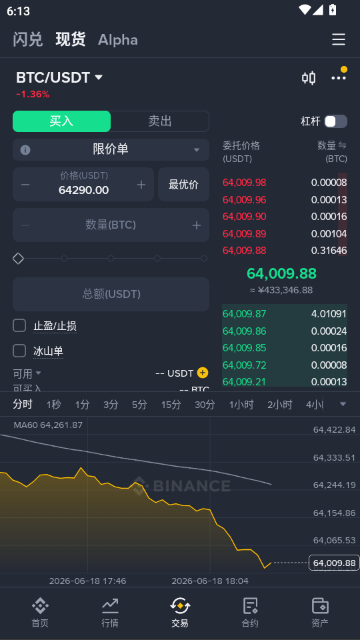Image resolution: width=360 pixels, height=640 pixels.
Task: Tap the -1.36% change percentage
Action: point(33,94)
